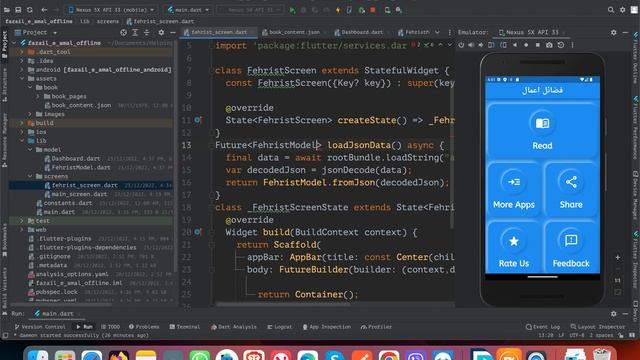640x360 pixels.
Task: Take emulator screenshot with camera icon
Action: click(549, 45)
